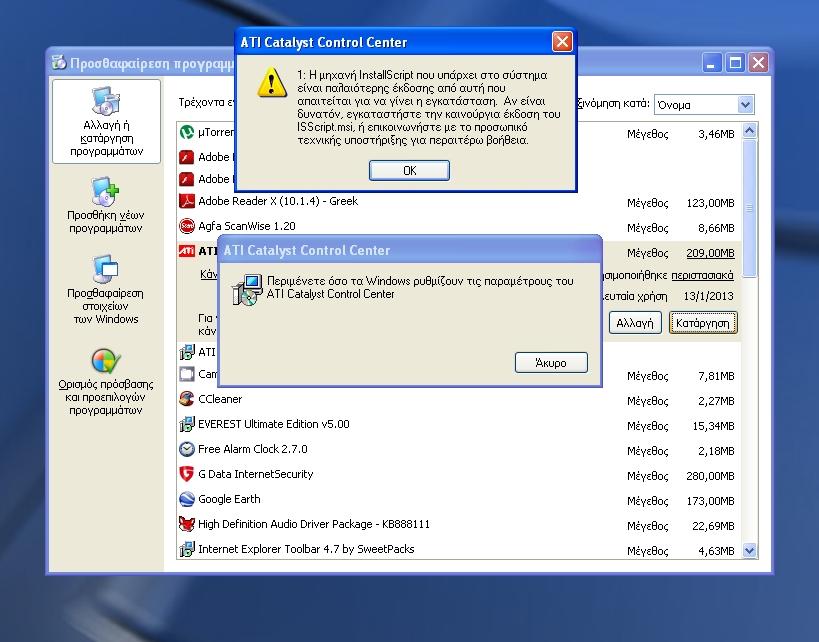Click the Adobe Reader X icon
This screenshot has width=819, height=642.
click(186, 201)
